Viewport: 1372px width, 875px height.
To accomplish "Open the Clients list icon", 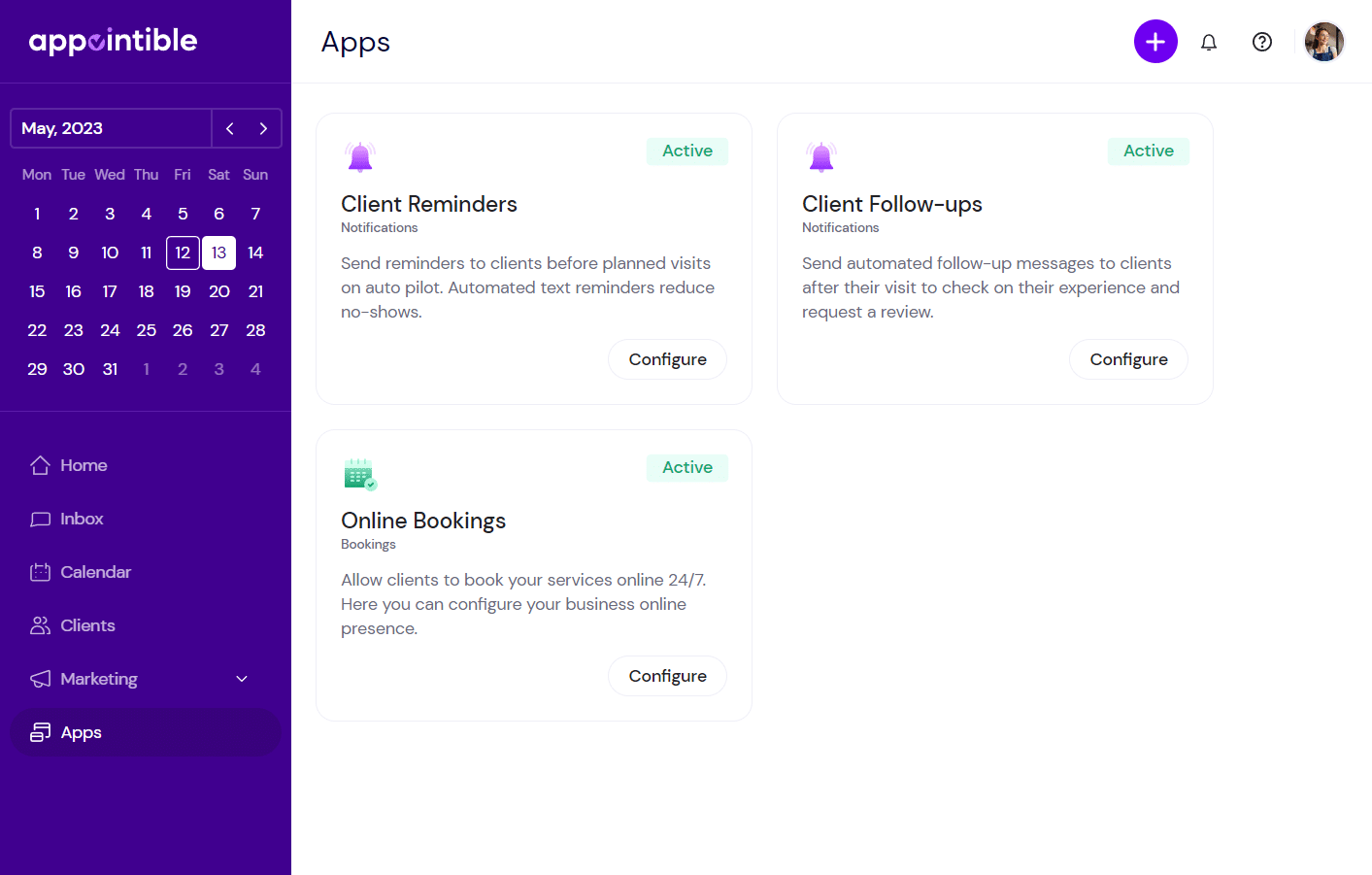I will (x=40, y=625).
